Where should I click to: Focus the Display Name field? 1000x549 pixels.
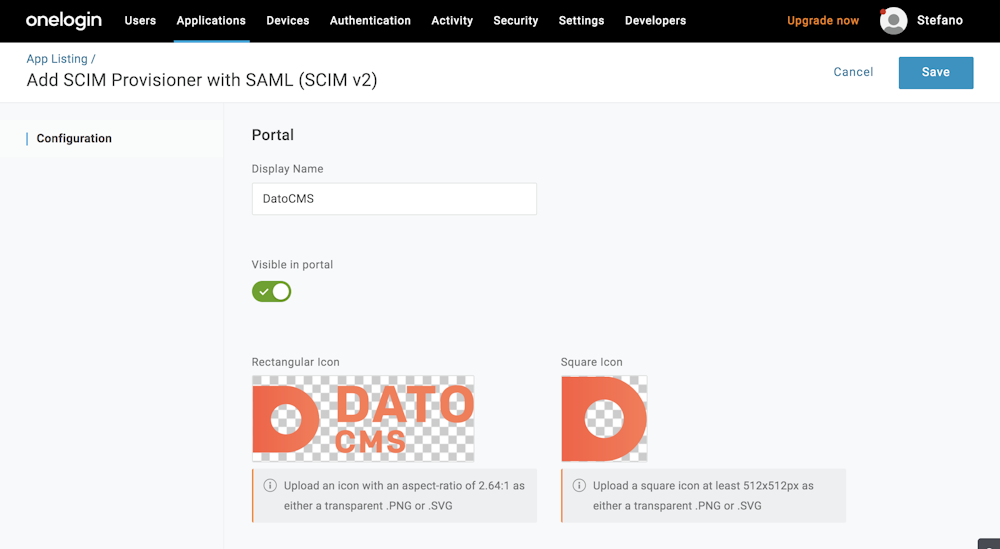[x=394, y=199]
